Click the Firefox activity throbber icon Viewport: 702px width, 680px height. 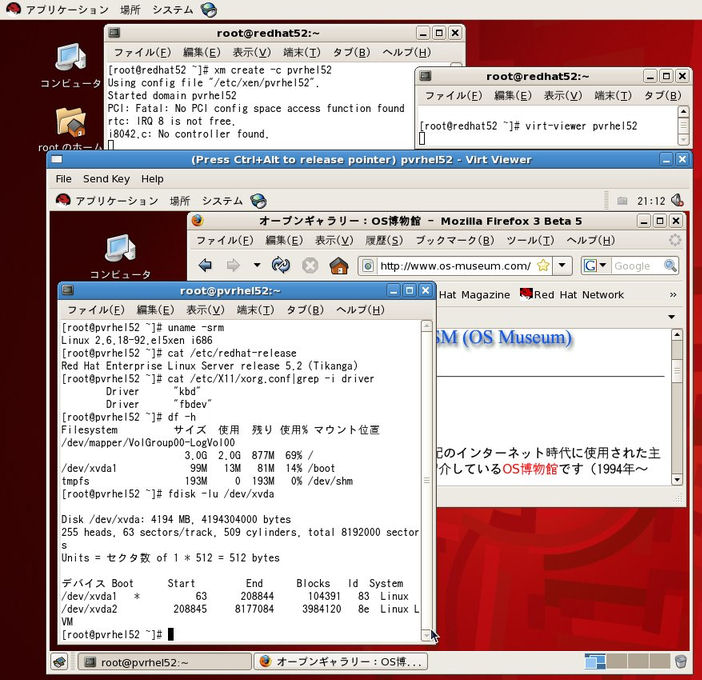(675, 240)
